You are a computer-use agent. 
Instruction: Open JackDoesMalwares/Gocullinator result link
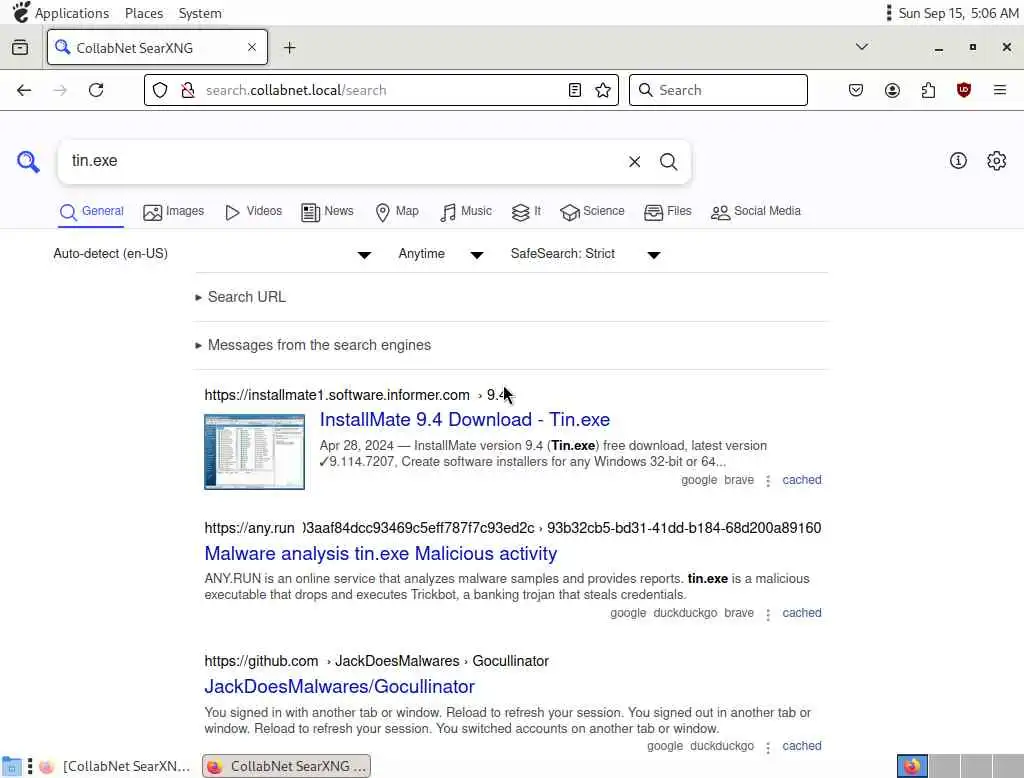click(340, 687)
